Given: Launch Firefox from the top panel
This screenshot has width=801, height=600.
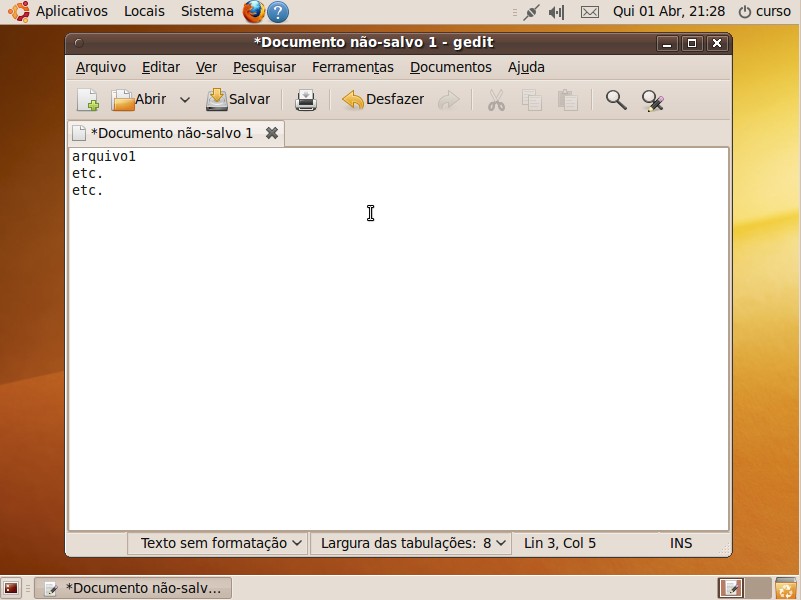Looking at the screenshot, I should (x=254, y=12).
